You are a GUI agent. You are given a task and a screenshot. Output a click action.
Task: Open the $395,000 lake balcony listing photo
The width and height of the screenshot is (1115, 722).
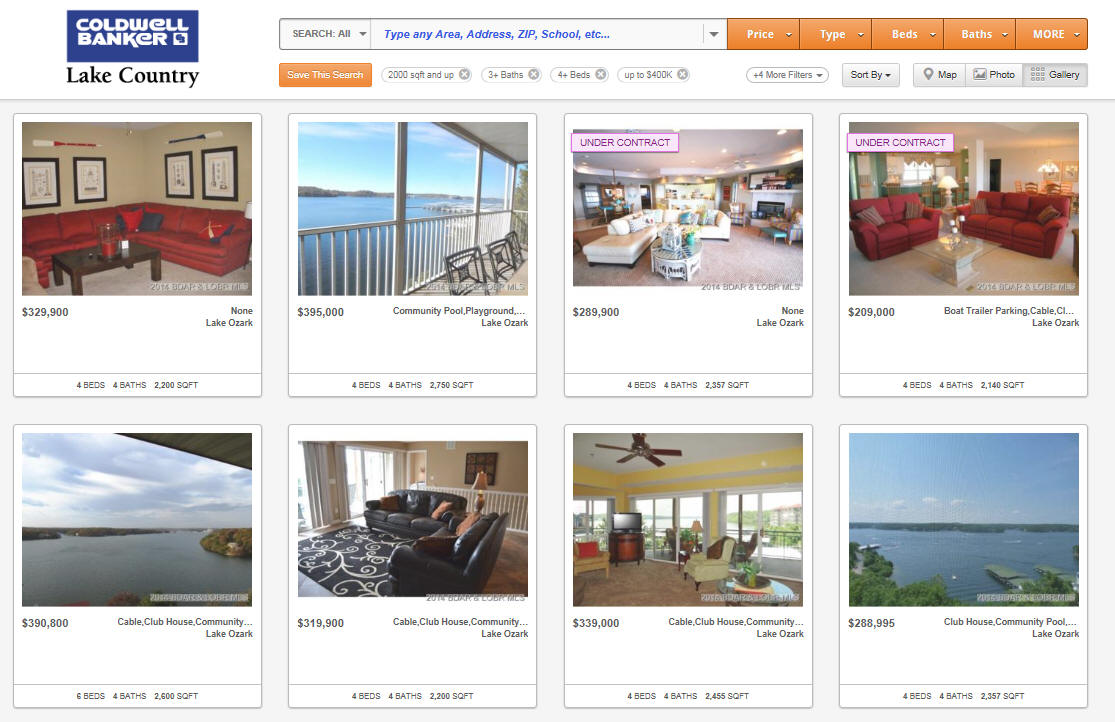(412, 208)
